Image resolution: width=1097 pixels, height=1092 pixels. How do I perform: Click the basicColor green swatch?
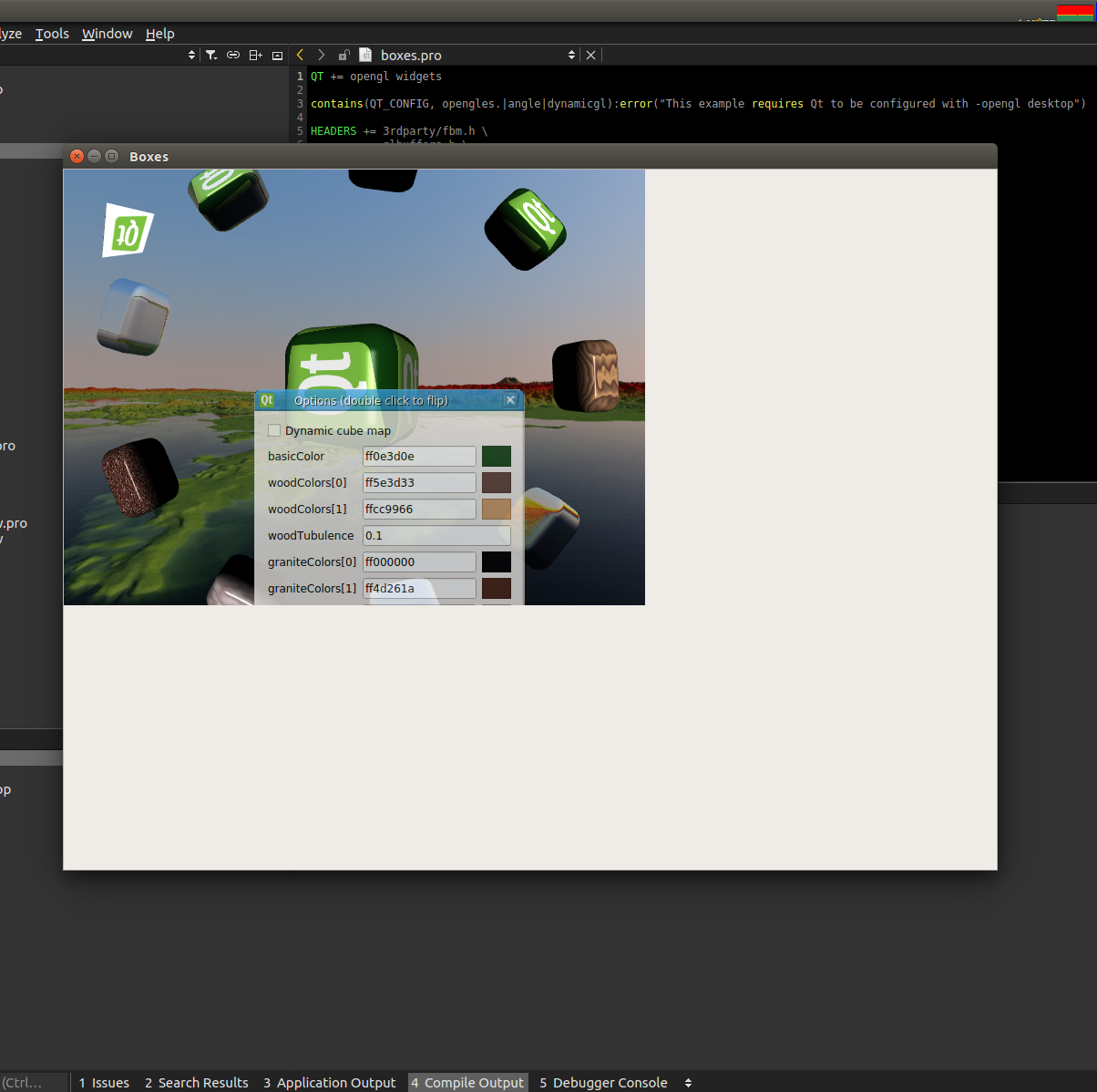(497, 456)
